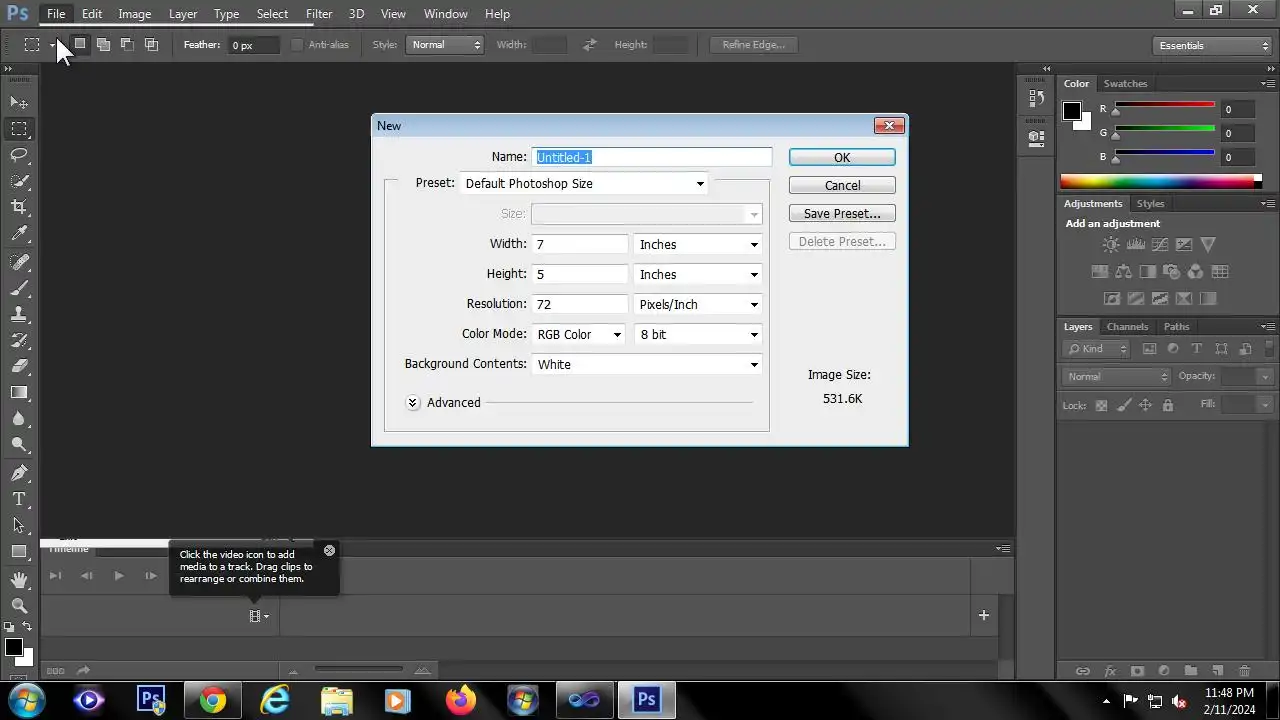Open the Filter menu

319,13
